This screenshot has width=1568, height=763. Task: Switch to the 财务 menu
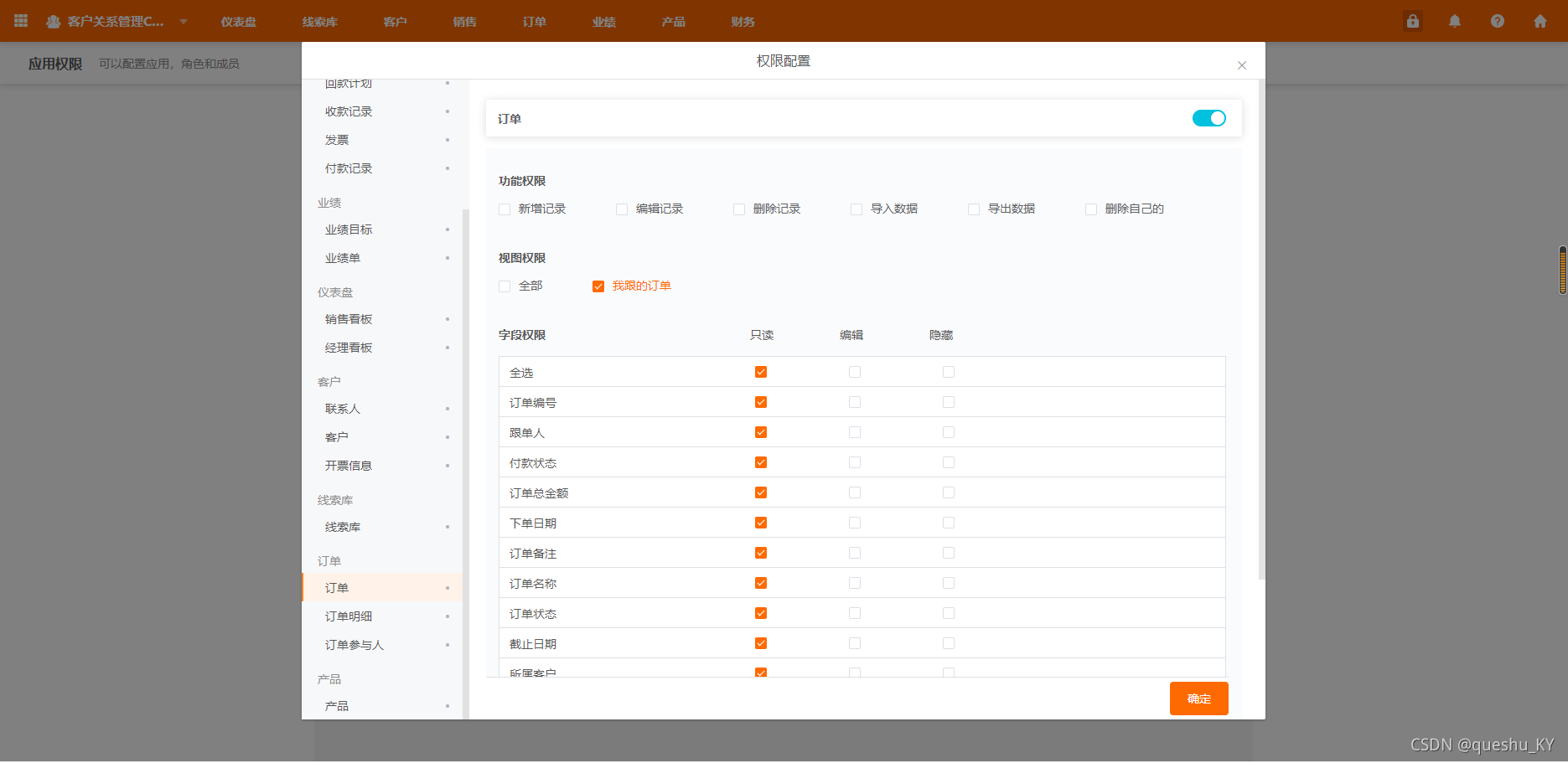click(741, 21)
